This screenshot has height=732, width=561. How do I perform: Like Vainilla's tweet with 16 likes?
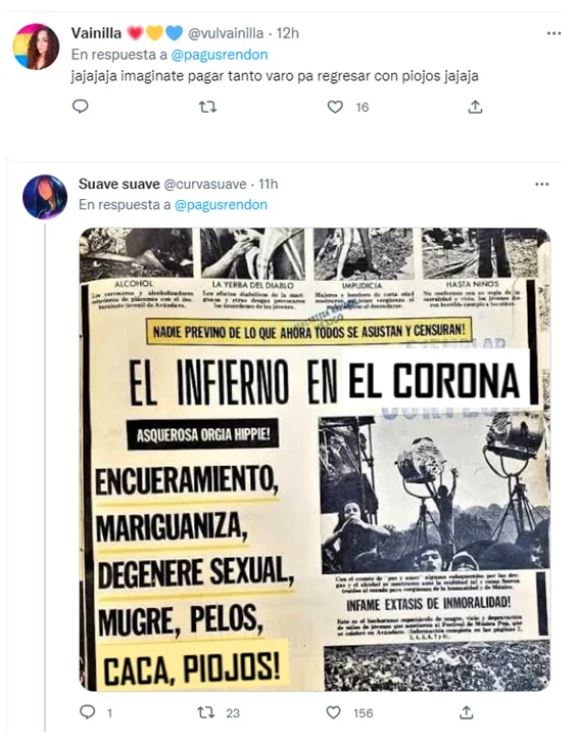(335, 107)
